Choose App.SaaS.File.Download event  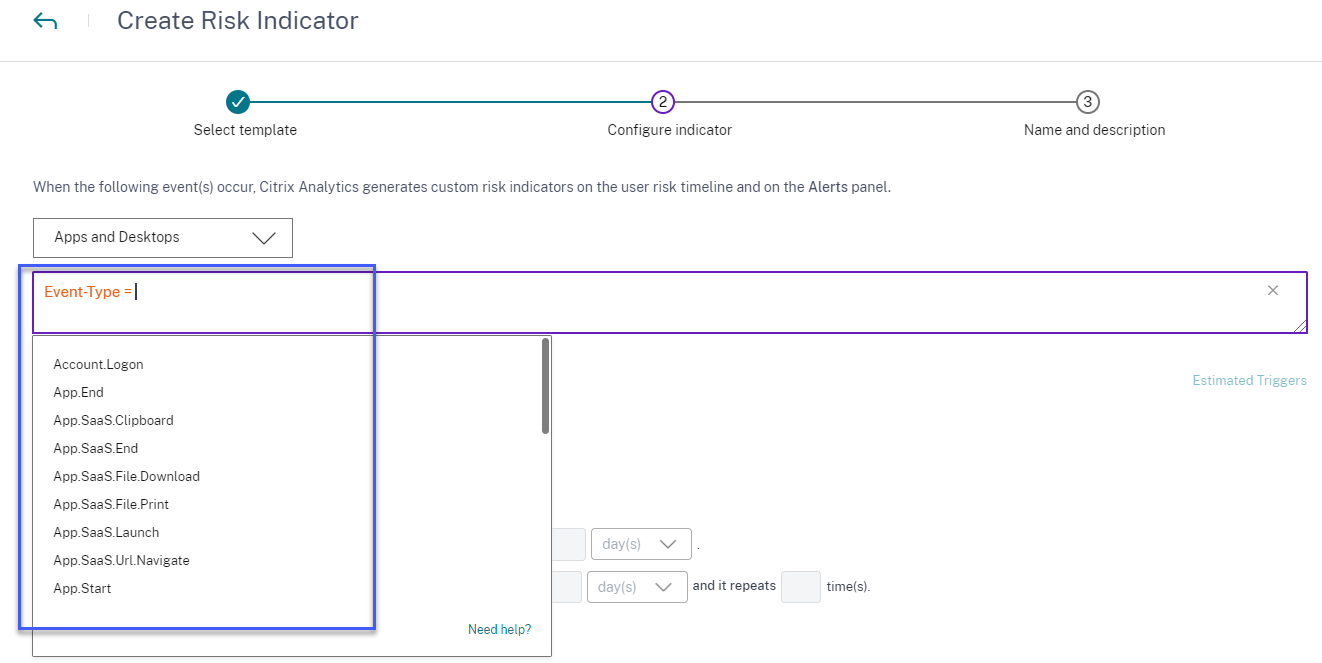[x=126, y=477]
